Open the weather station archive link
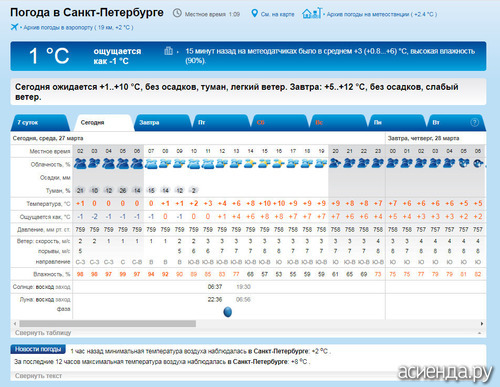The height and width of the screenshot is (387, 500). [381, 14]
